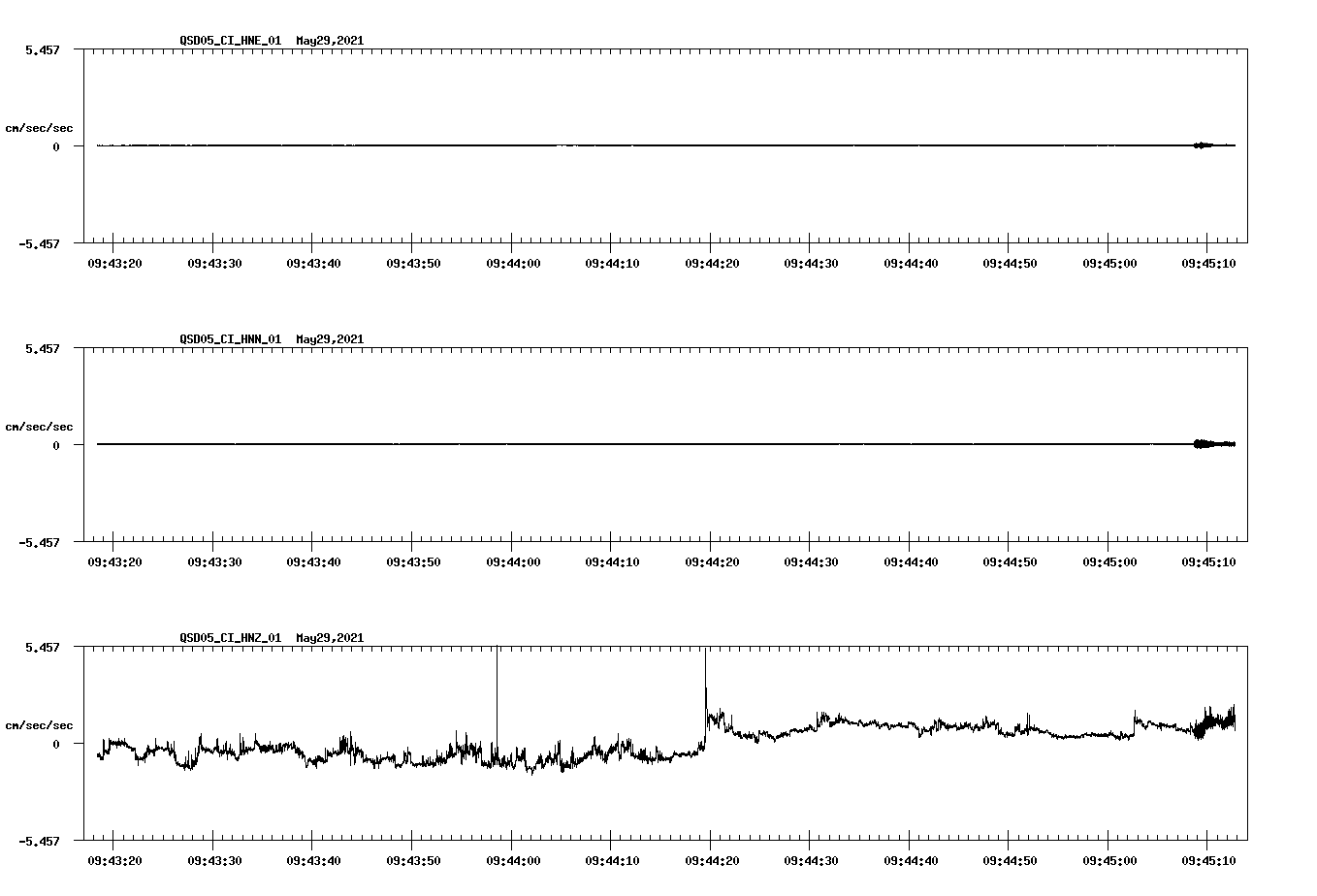Click the 09:44:30 time label under HNN plot
Screen dimensions: 1317x896
pos(810,561)
